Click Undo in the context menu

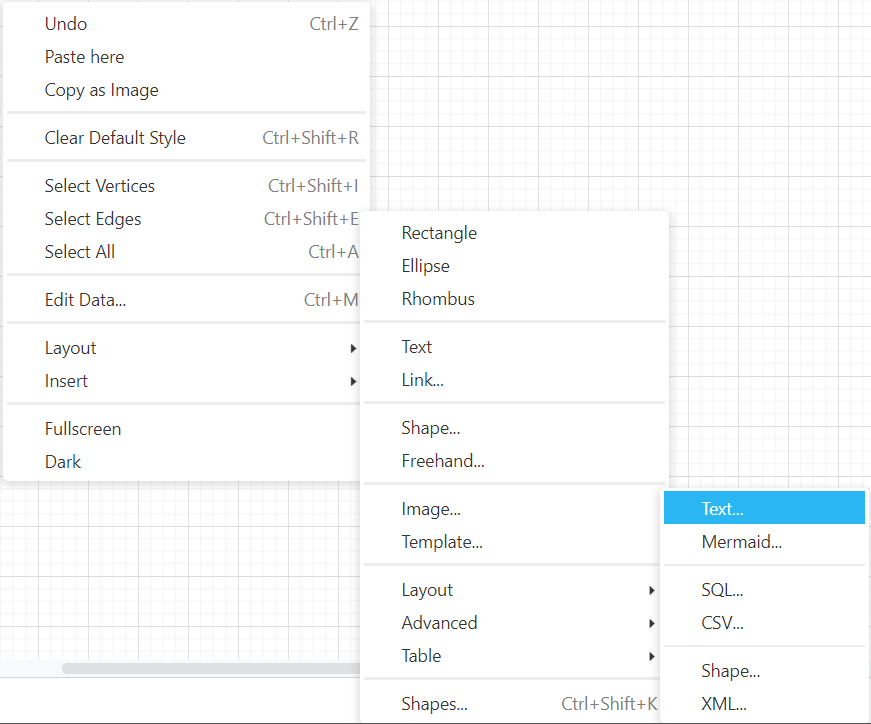coord(64,23)
